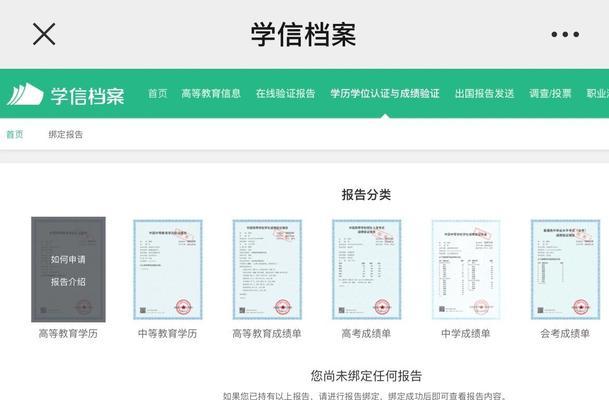The height and width of the screenshot is (400, 609).
Task: Click the 您尚未绑定任何报告 message
Action: coord(366,376)
